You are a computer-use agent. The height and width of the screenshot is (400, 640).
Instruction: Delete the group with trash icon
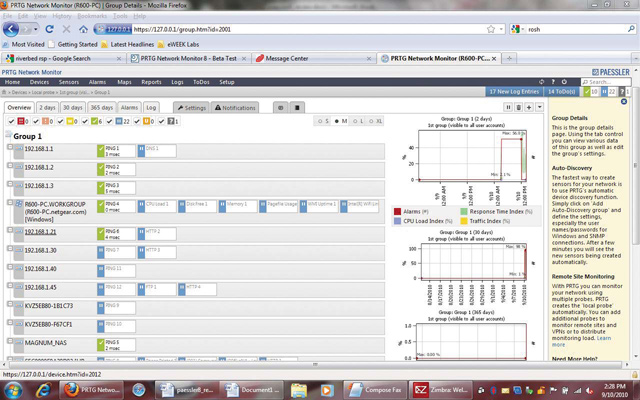[x=518, y=107]
